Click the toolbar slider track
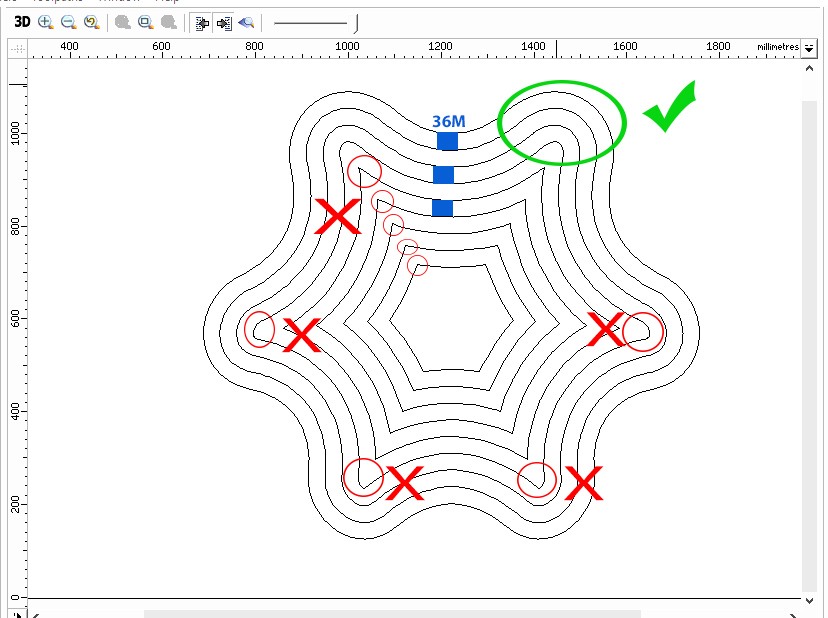The width and height of the screenshot is (828, 618). coord(310,23)
